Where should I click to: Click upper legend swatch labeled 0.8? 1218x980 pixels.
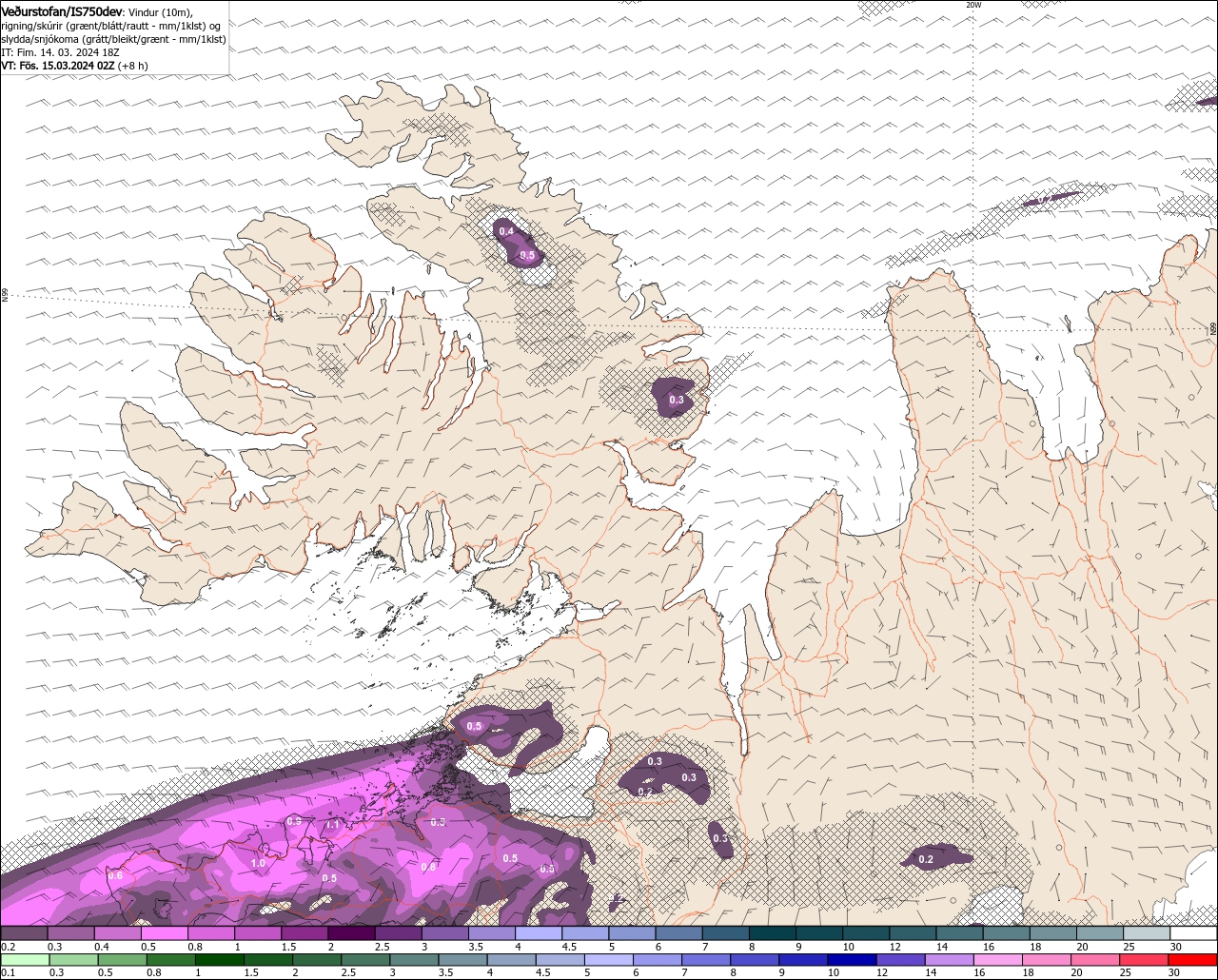click(211, 933)
